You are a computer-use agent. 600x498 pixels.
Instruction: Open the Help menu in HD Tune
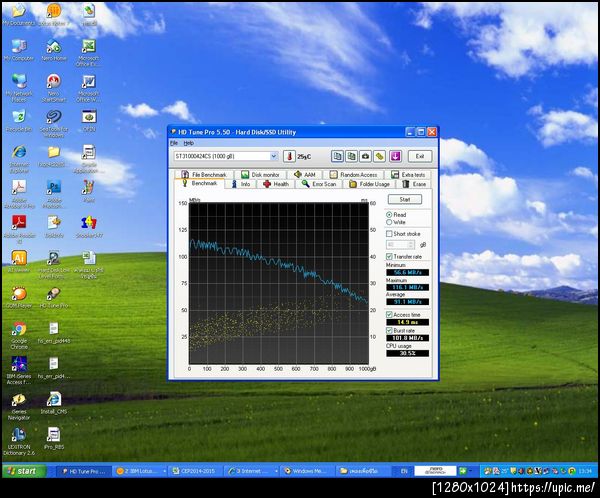189,143
